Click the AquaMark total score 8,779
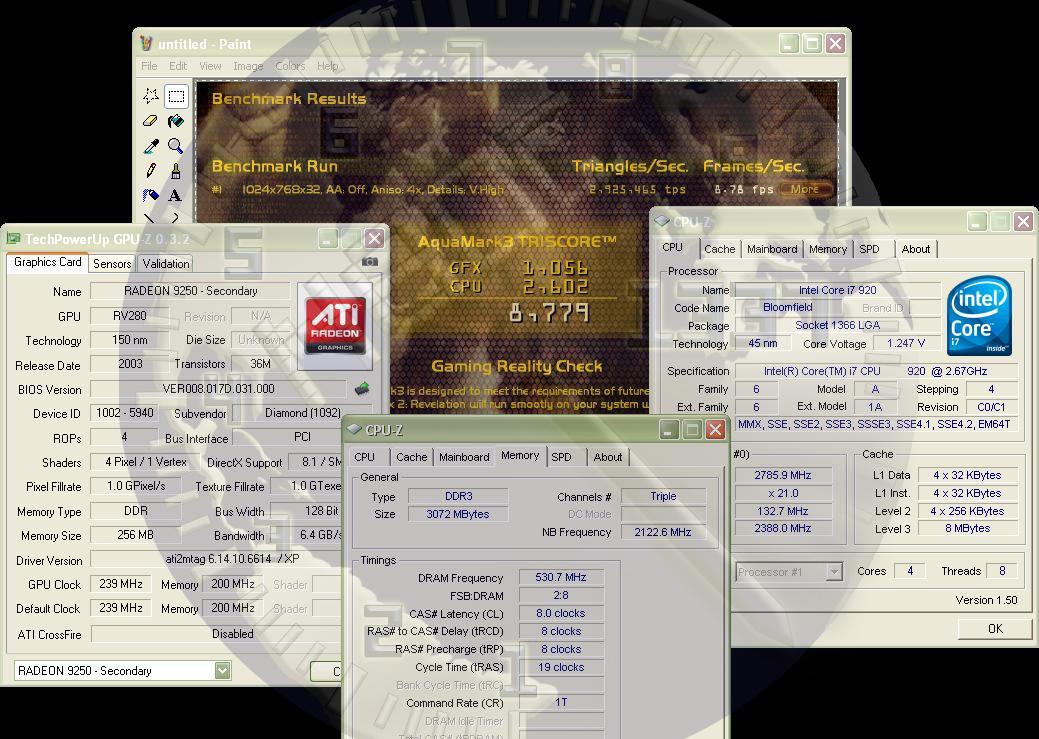Viewport: 1039px width, 739px height. 549,312
